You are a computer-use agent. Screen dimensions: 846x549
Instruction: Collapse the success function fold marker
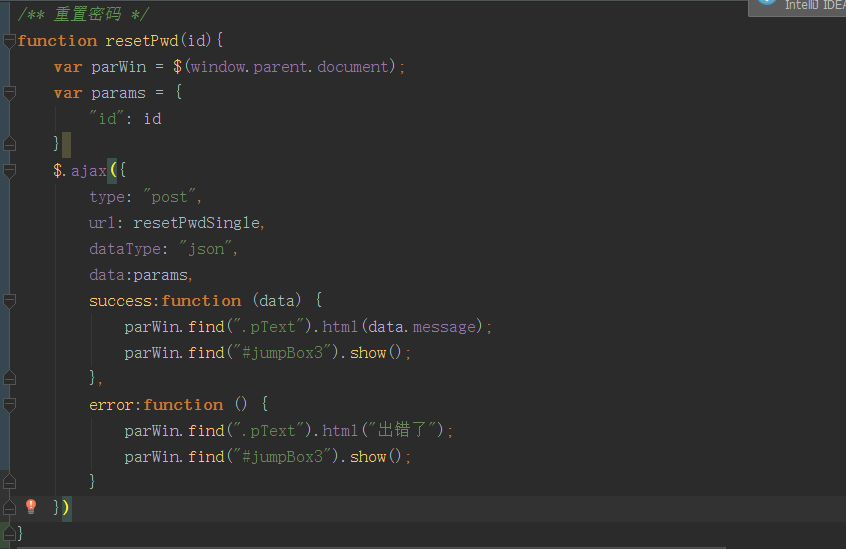(x=9, y=300)
